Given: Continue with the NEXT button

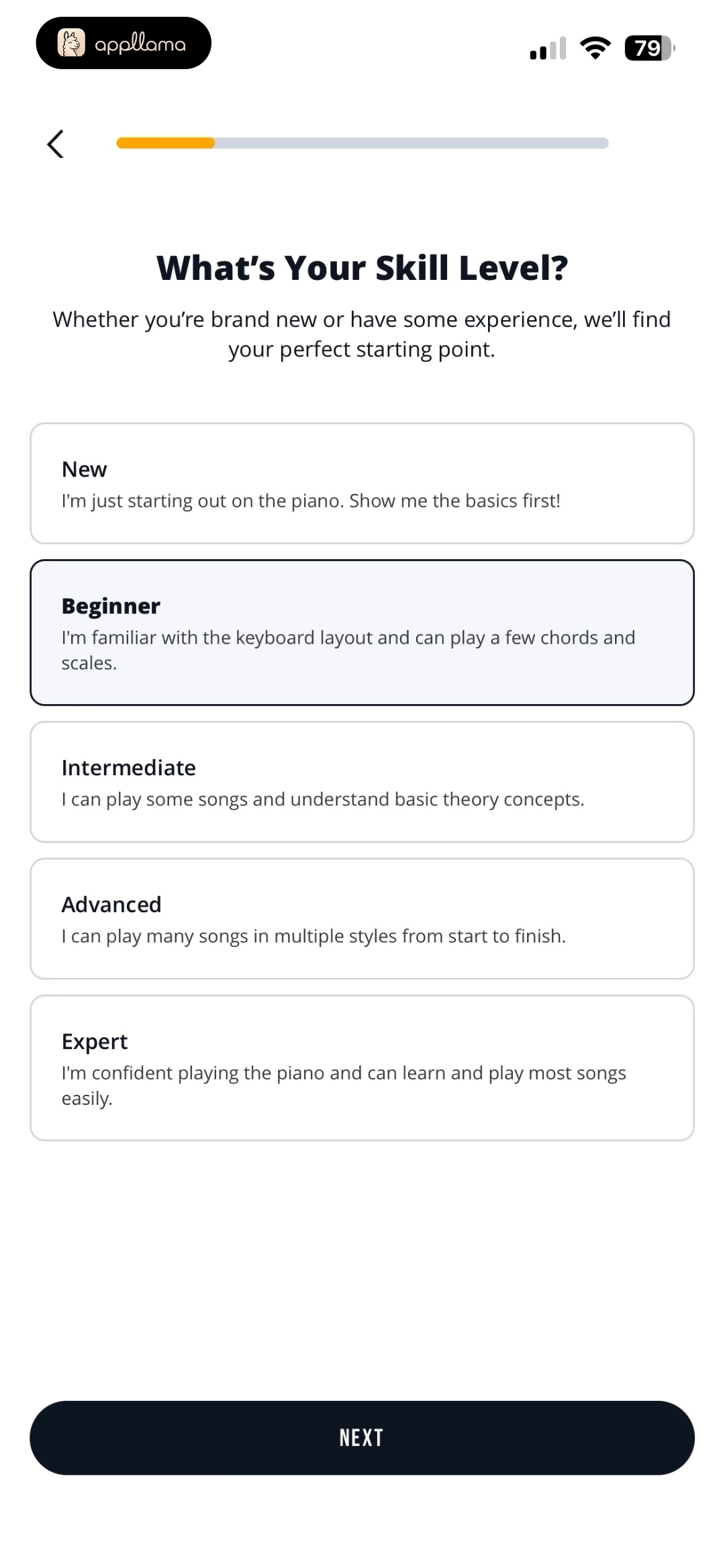Looking at the screenshot, I should 362,1438.
